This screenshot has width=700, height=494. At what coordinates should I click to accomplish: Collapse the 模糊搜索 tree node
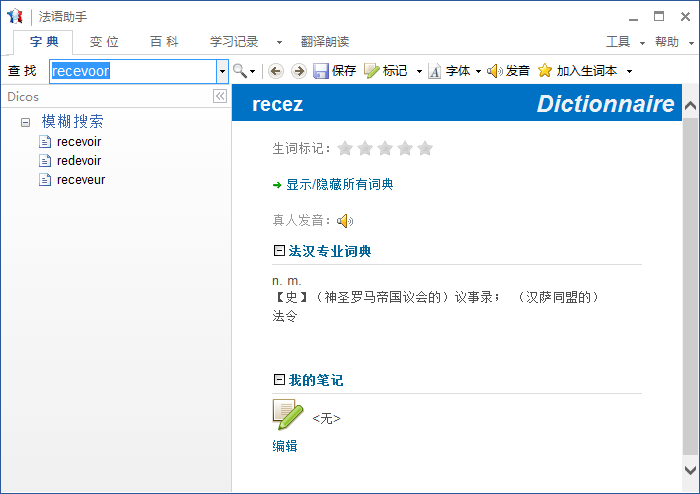(25, 122)
